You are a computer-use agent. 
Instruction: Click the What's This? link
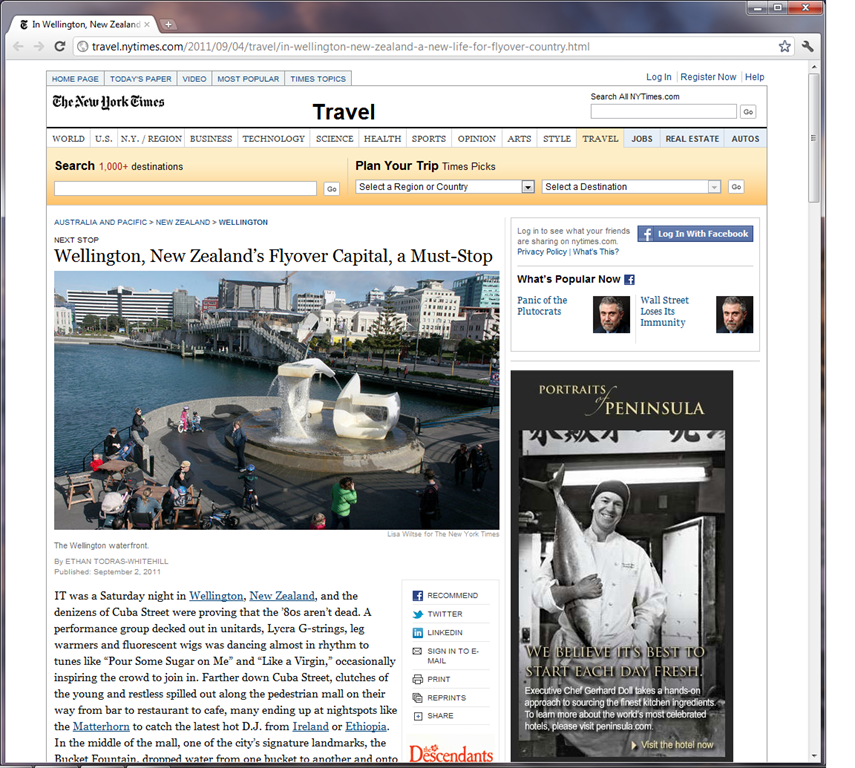coord(596,251)
